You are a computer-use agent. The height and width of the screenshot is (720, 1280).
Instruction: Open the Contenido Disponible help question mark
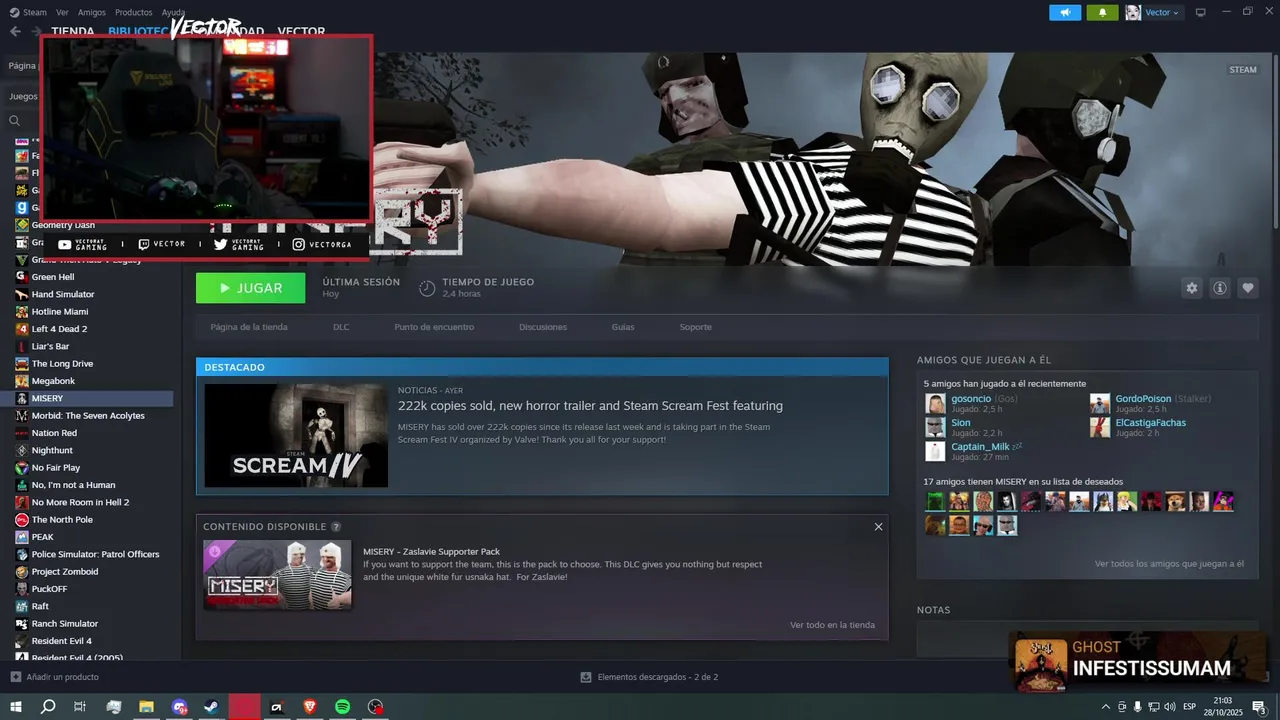[336, 527]
